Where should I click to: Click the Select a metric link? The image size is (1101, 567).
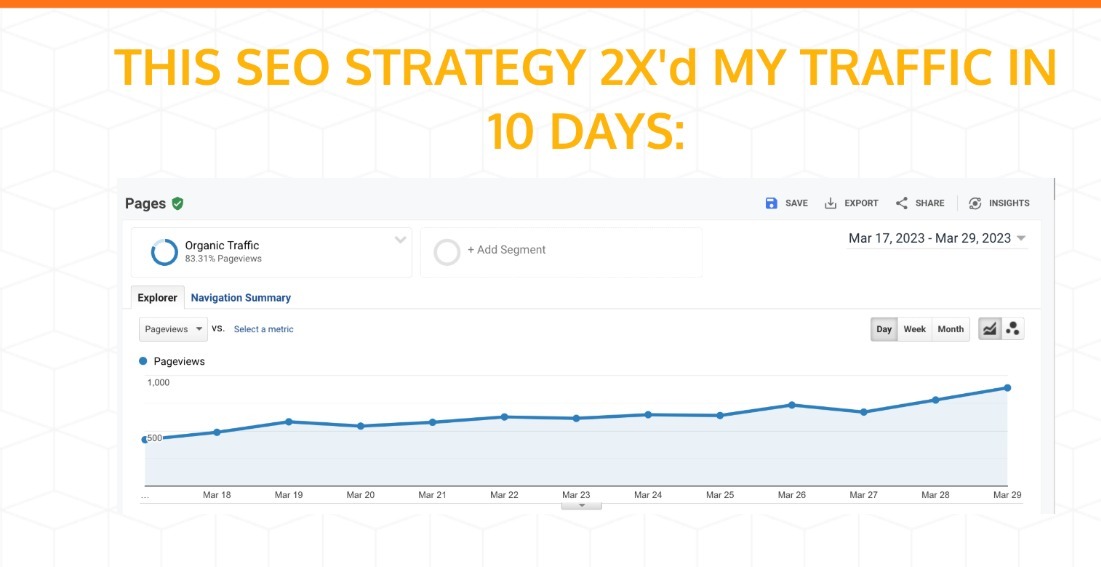(x=263, y=329)
